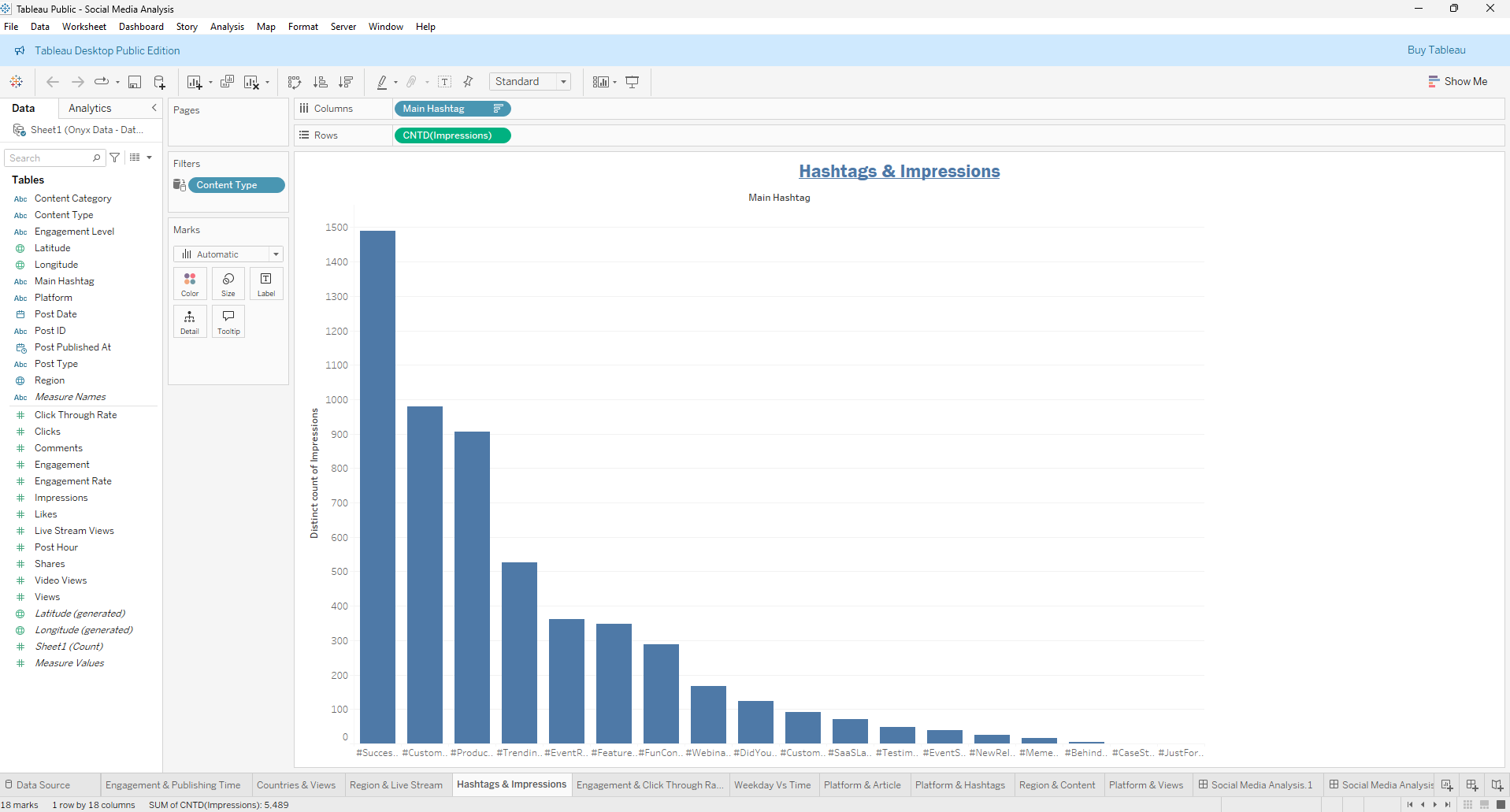Open the Color marks card

click(x=190, y=284)
